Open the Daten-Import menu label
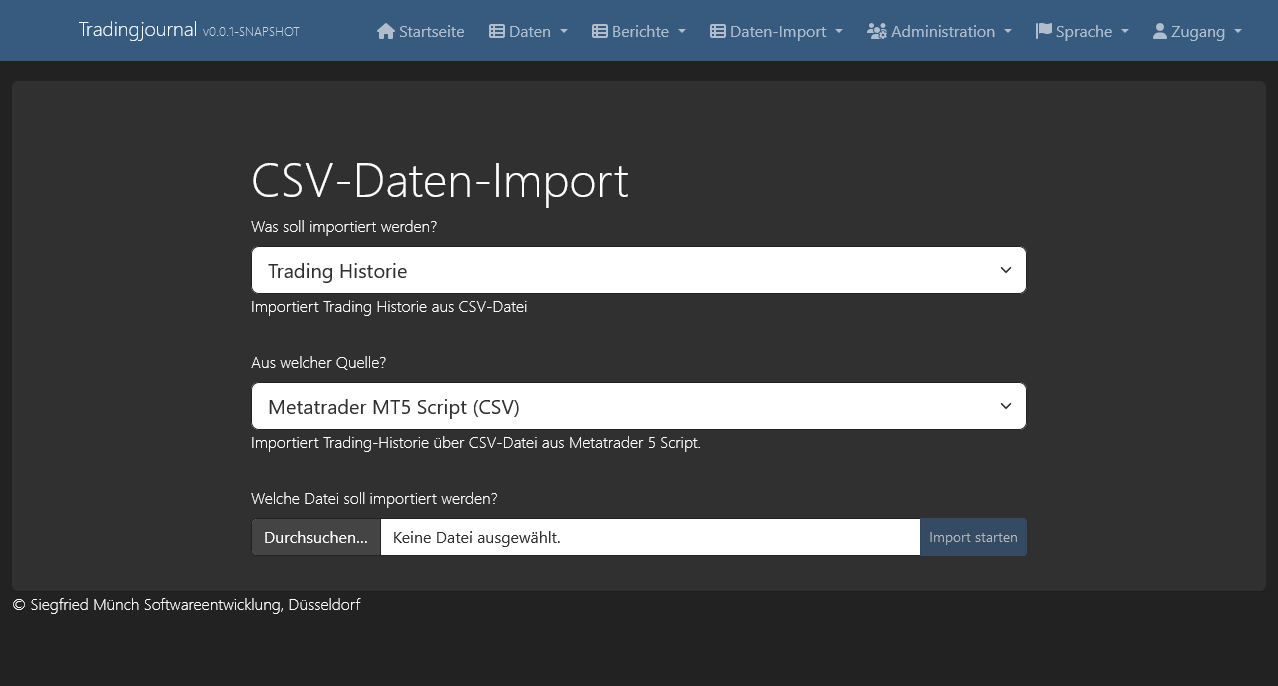Viewport: 1278px width, 686px height. click(x=778, y=31)
